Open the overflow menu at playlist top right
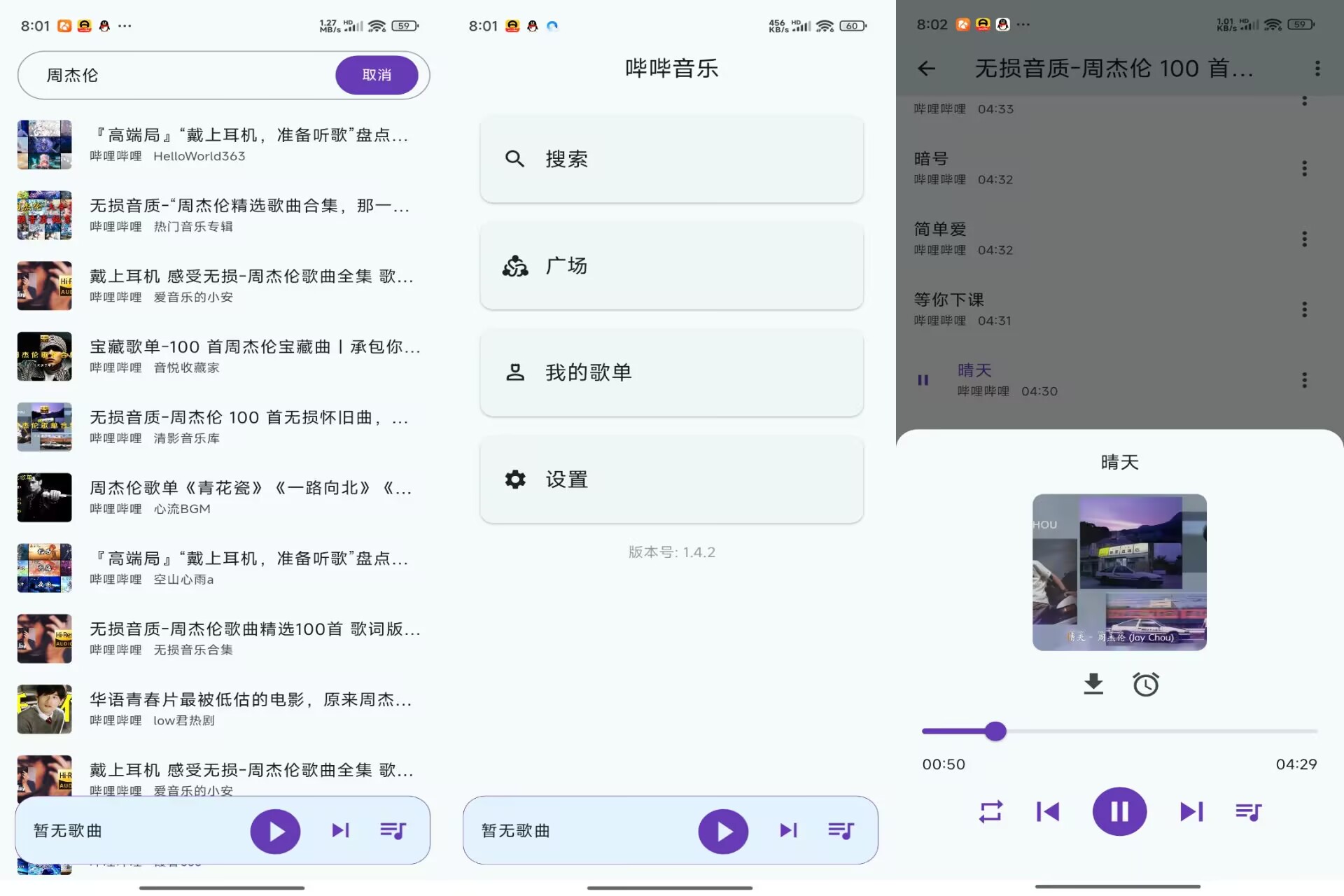Screen dimensions: 1344x896 pyautogui.click(x=1316, y=69)
